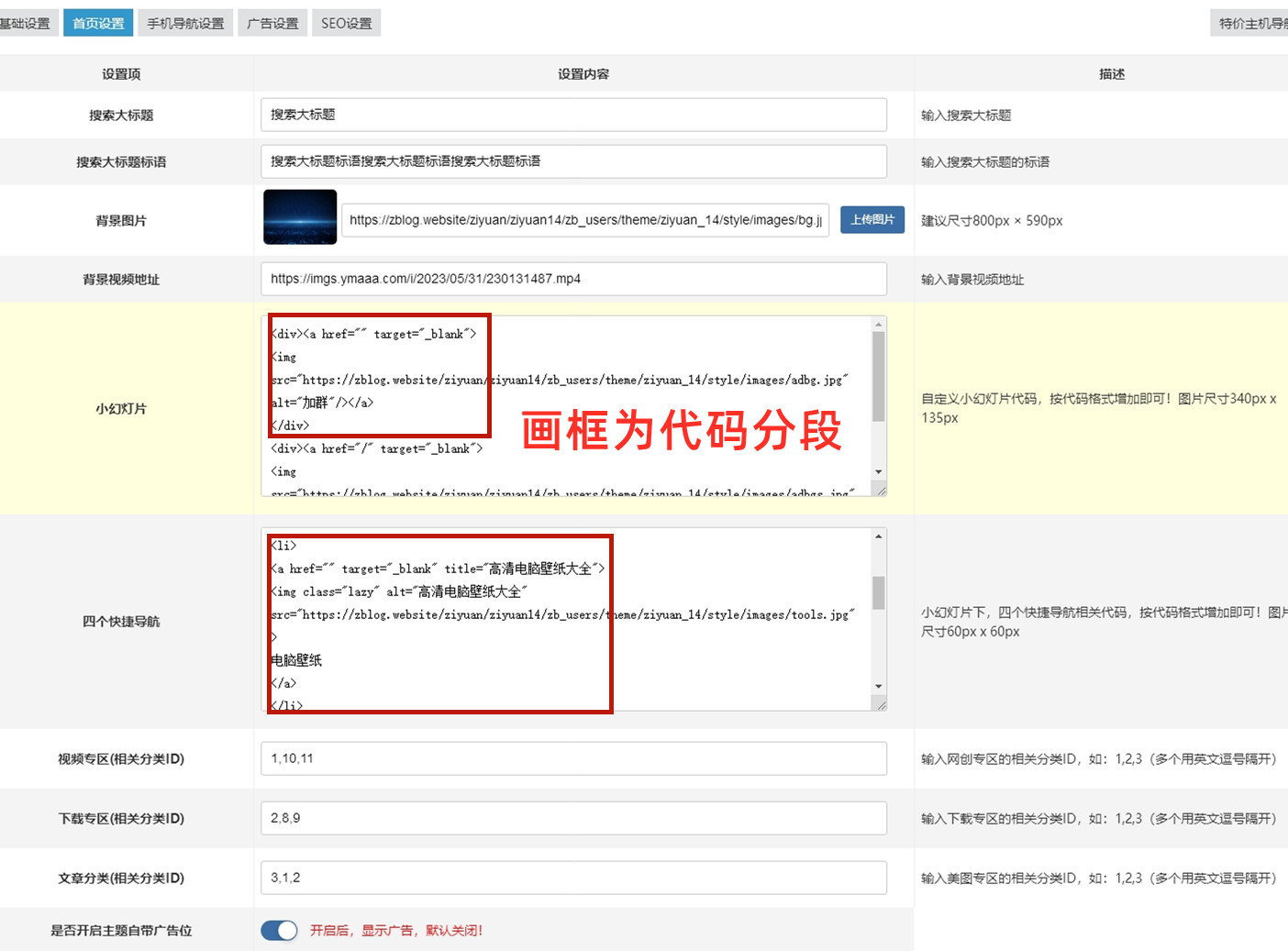The height and width of the screenshot is (951, 1288).
Task: Click the 视频专区 category ID field
Action: [x=573, y=758]
